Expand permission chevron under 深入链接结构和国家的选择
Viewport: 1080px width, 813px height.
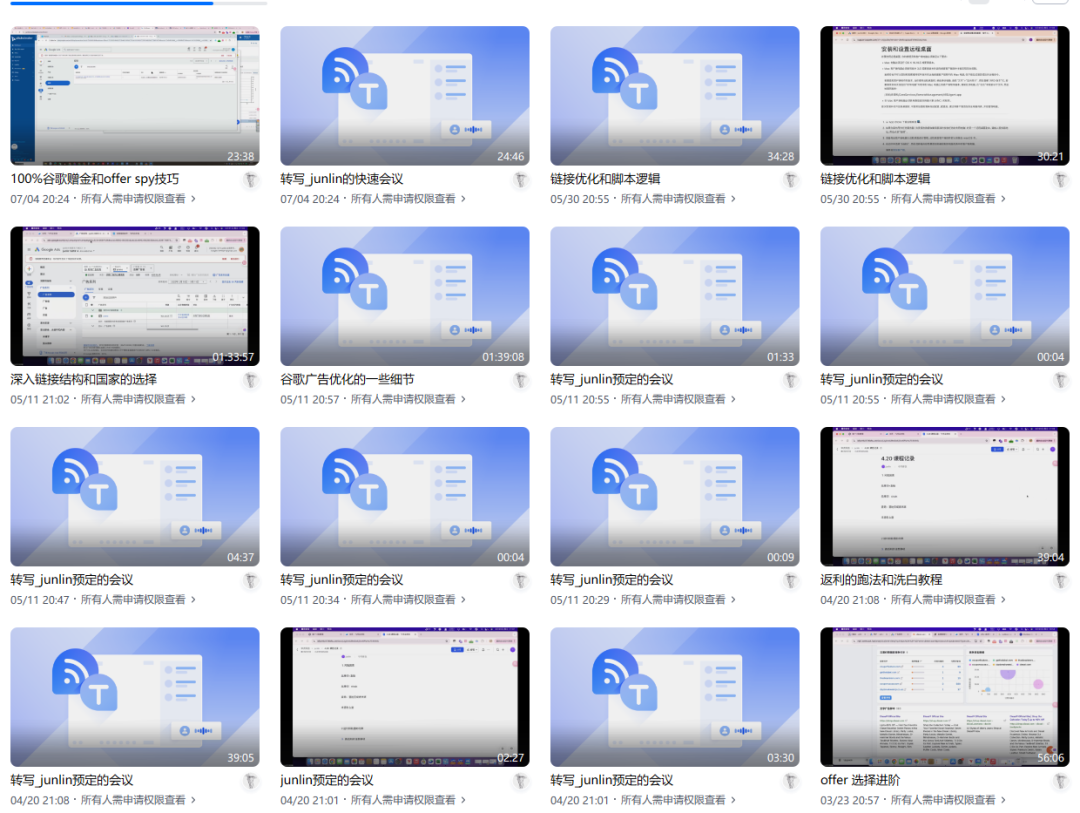point(194,399)
